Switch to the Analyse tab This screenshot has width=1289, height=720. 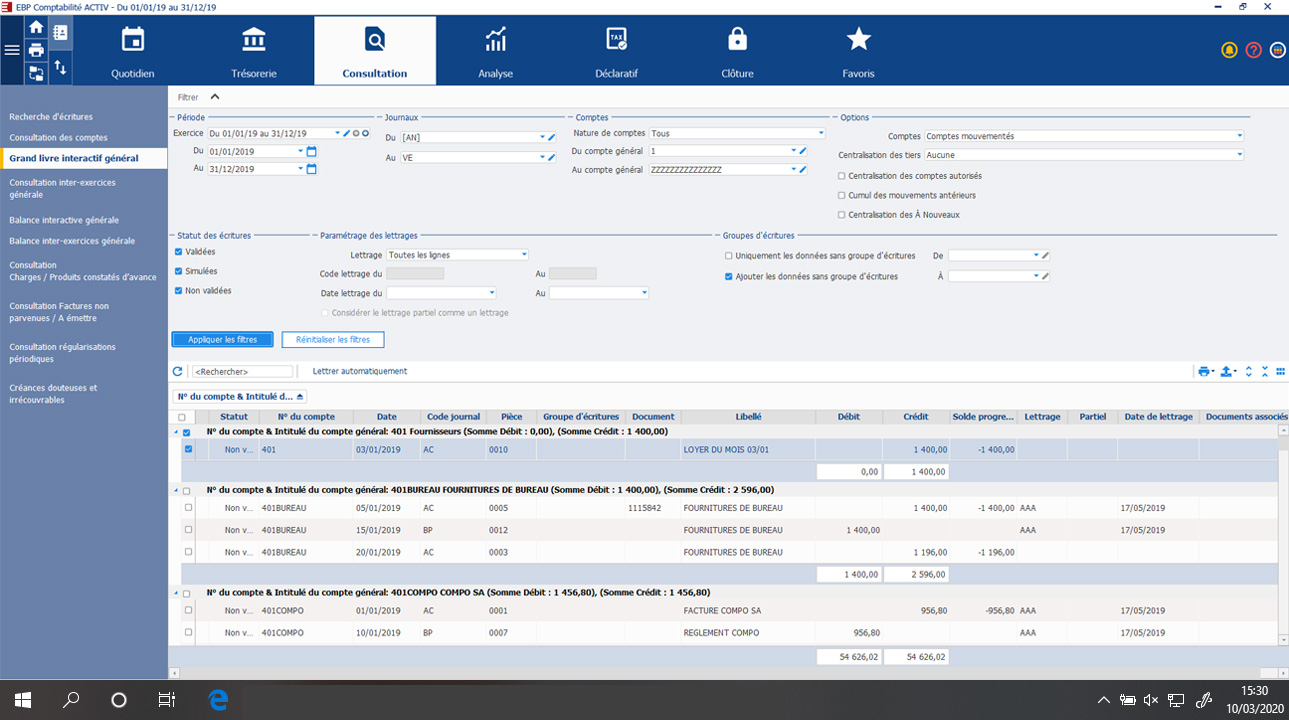495,50
